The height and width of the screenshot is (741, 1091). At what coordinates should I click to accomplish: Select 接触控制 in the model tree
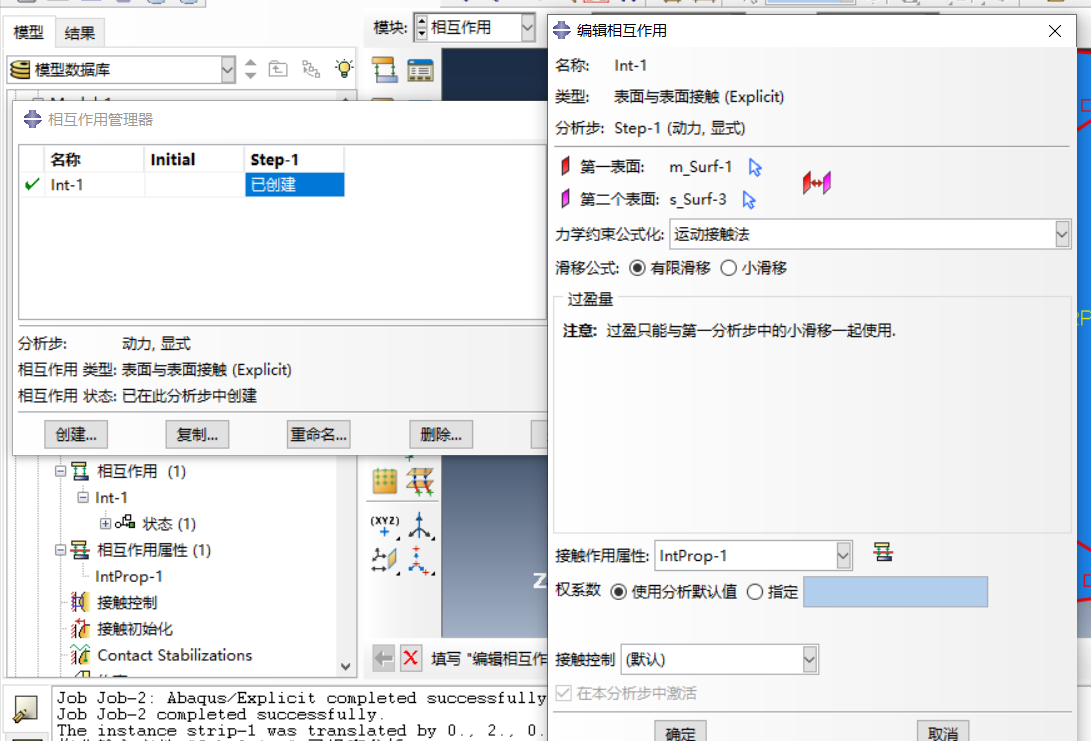127,603
